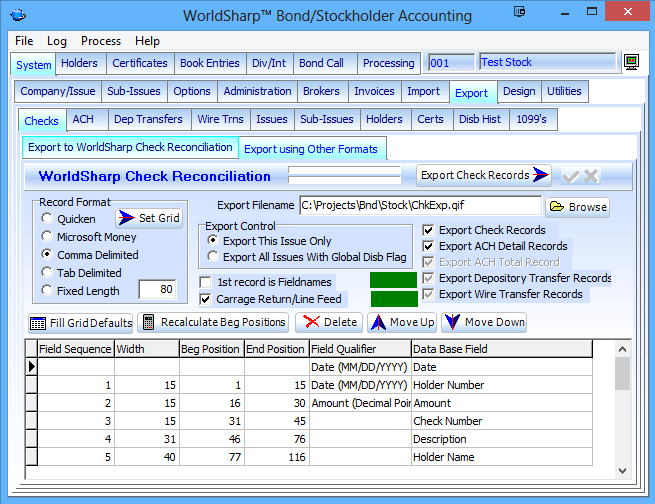Click Set Grid arrow button
This screenshot has width=655, height=504.
pyautogui.click(x=149, y=218)
